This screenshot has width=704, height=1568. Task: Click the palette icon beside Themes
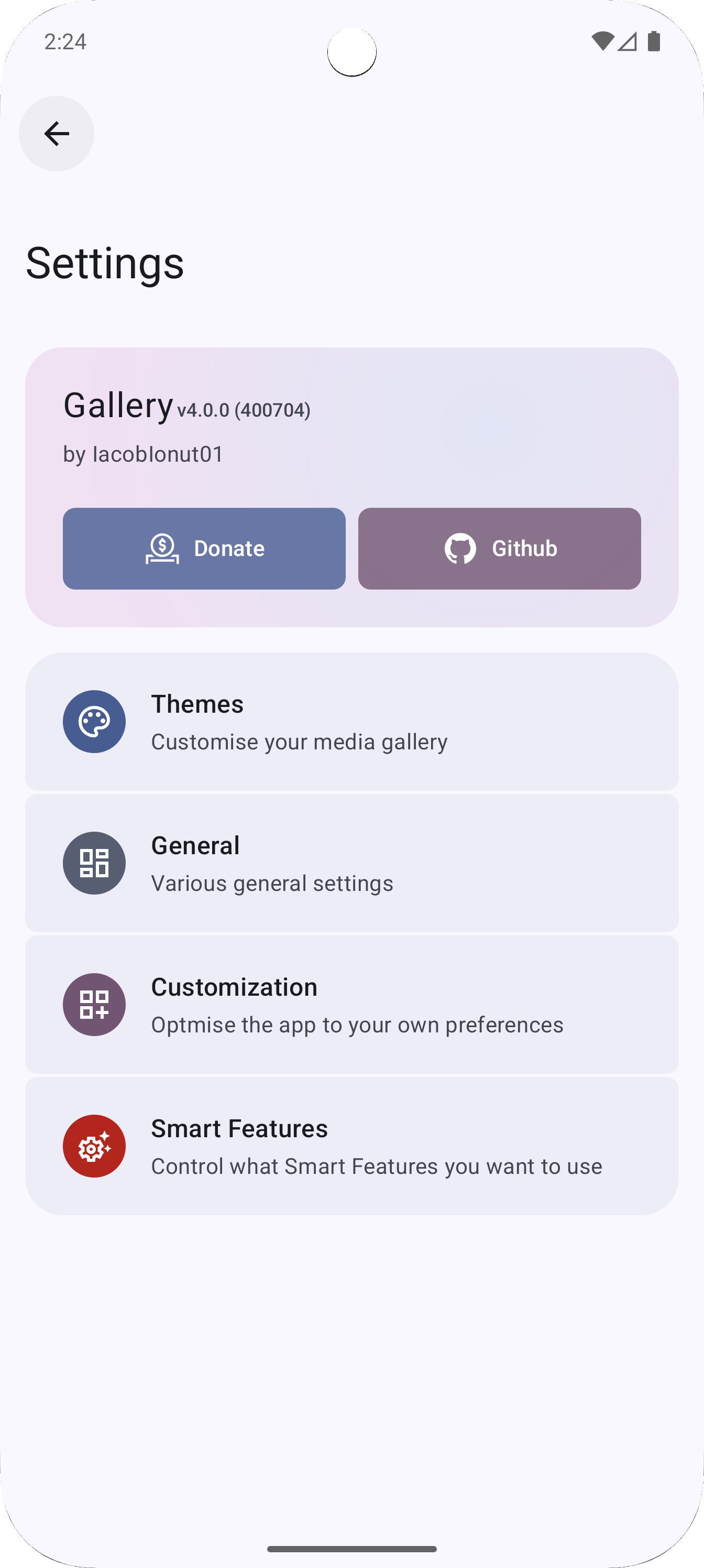(x=94, y=721)
